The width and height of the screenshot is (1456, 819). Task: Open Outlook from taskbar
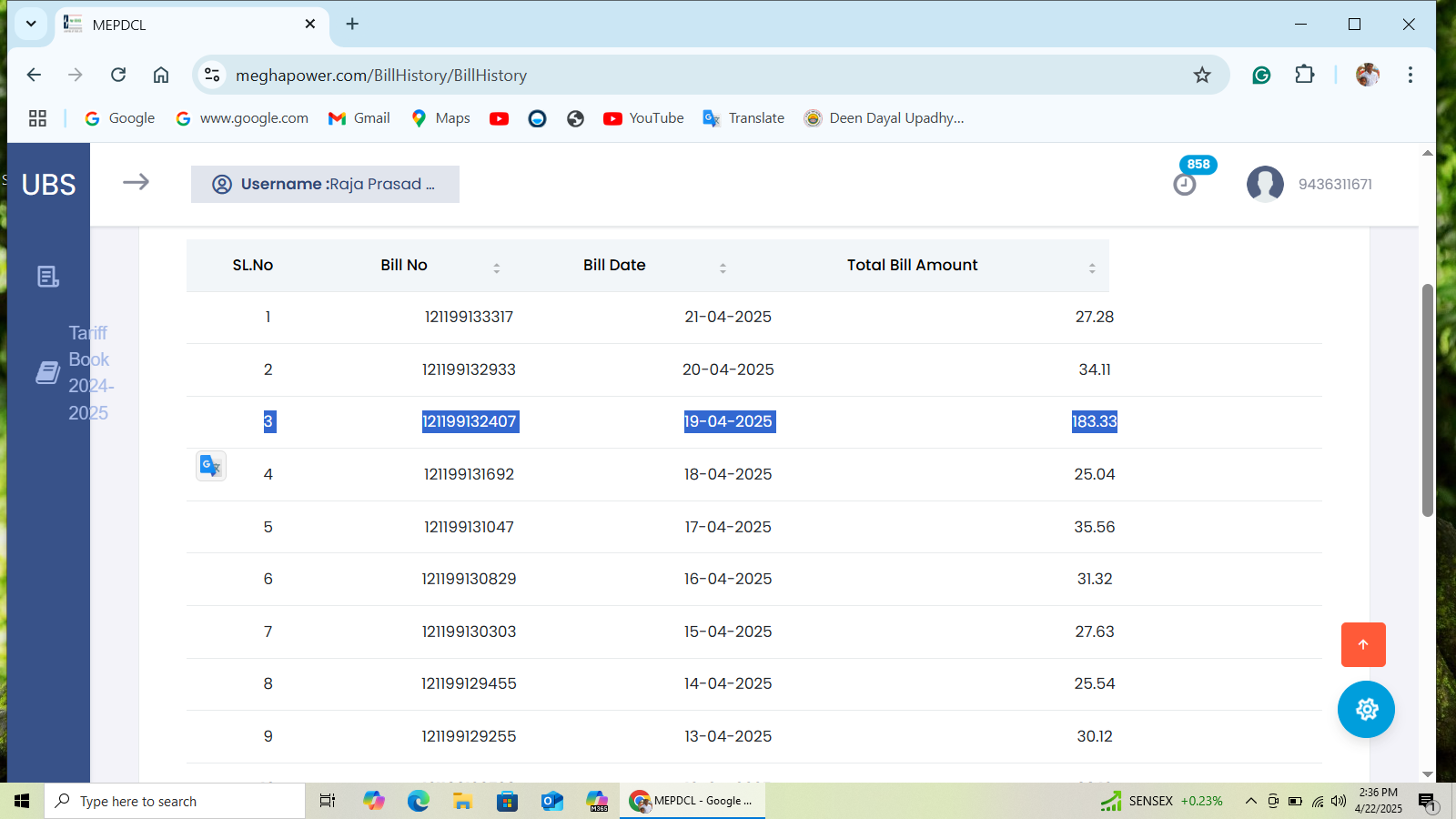click(552, 801)
